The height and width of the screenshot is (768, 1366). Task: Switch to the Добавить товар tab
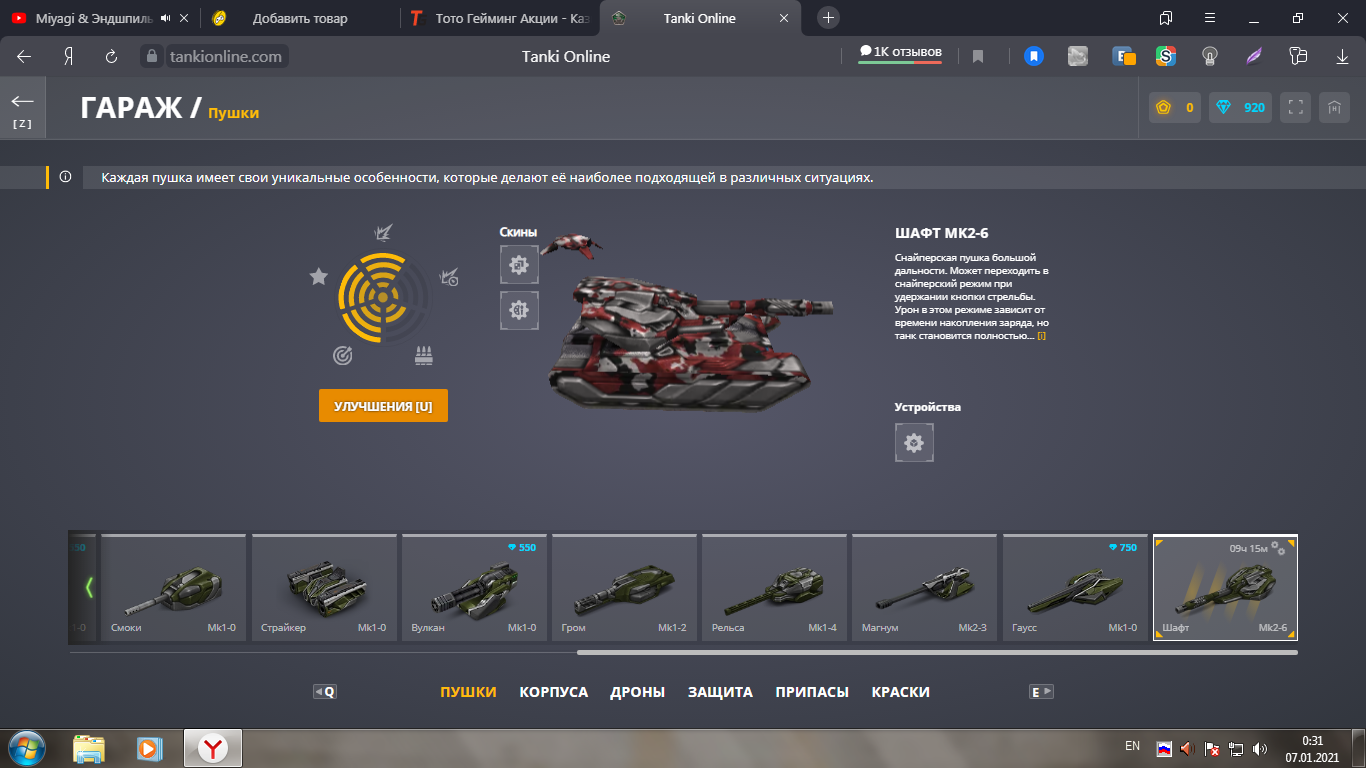point(300,18)
